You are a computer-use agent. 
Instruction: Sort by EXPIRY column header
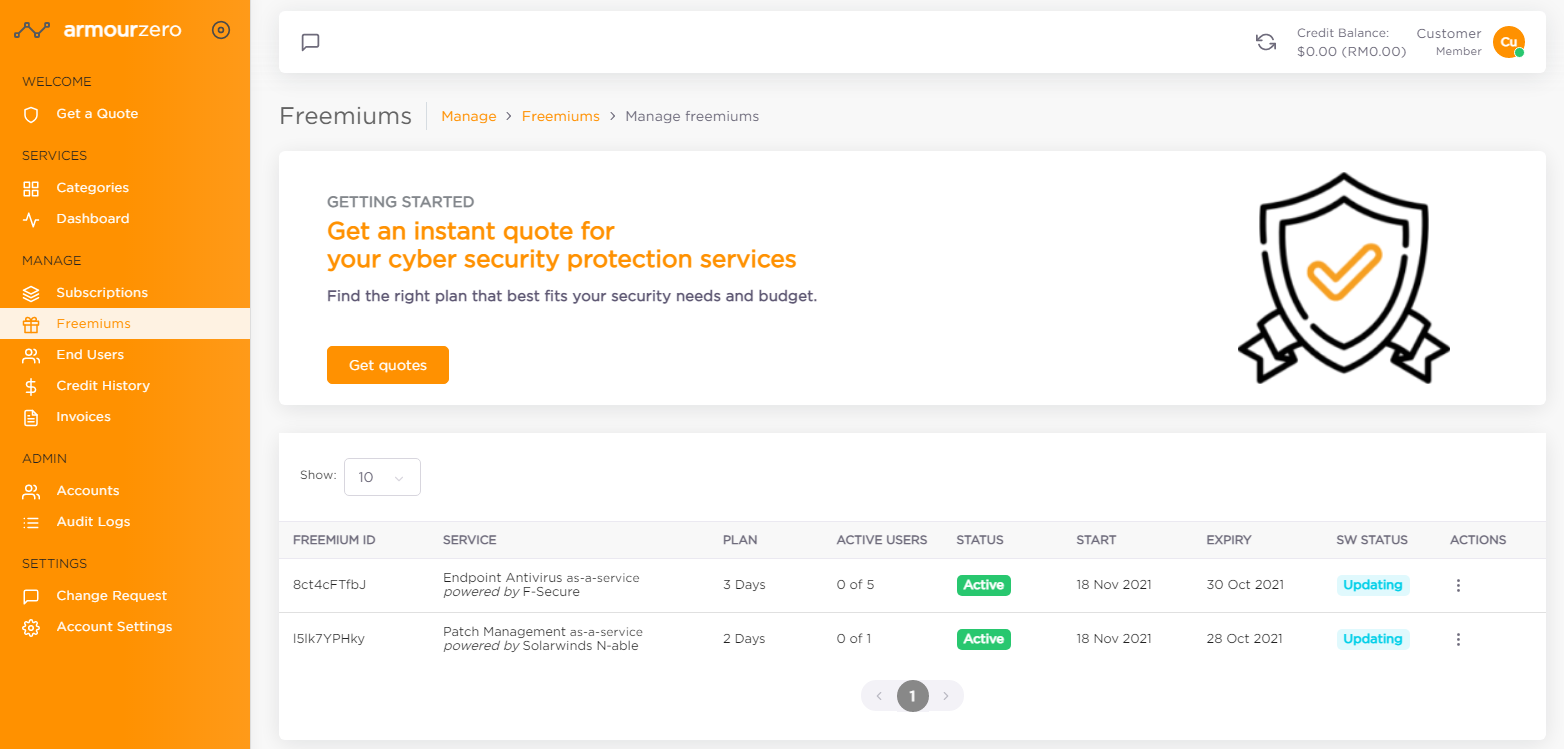tap(1229, 540)
